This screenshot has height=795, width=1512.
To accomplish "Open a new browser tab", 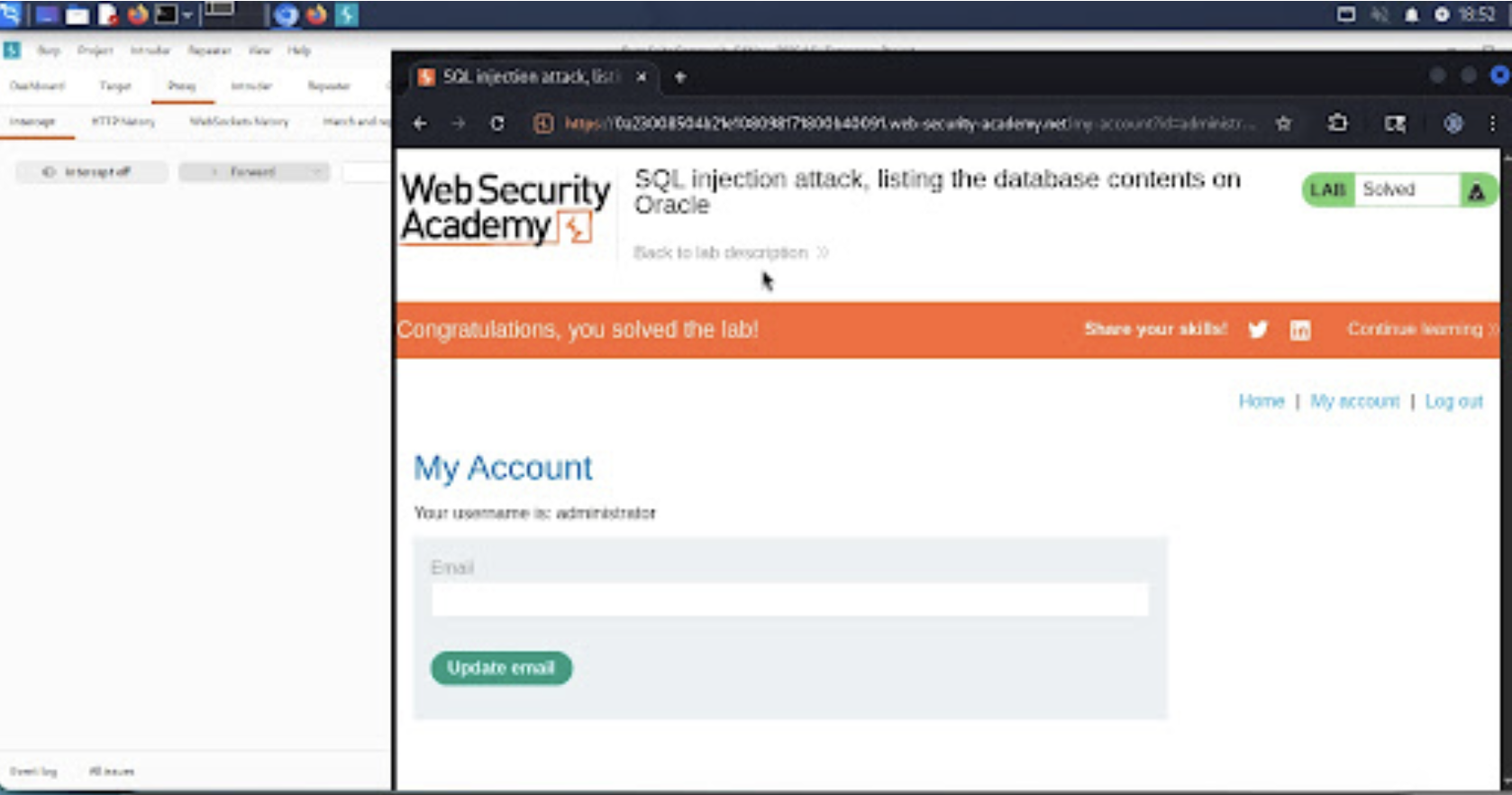I will tap(680, 78).
